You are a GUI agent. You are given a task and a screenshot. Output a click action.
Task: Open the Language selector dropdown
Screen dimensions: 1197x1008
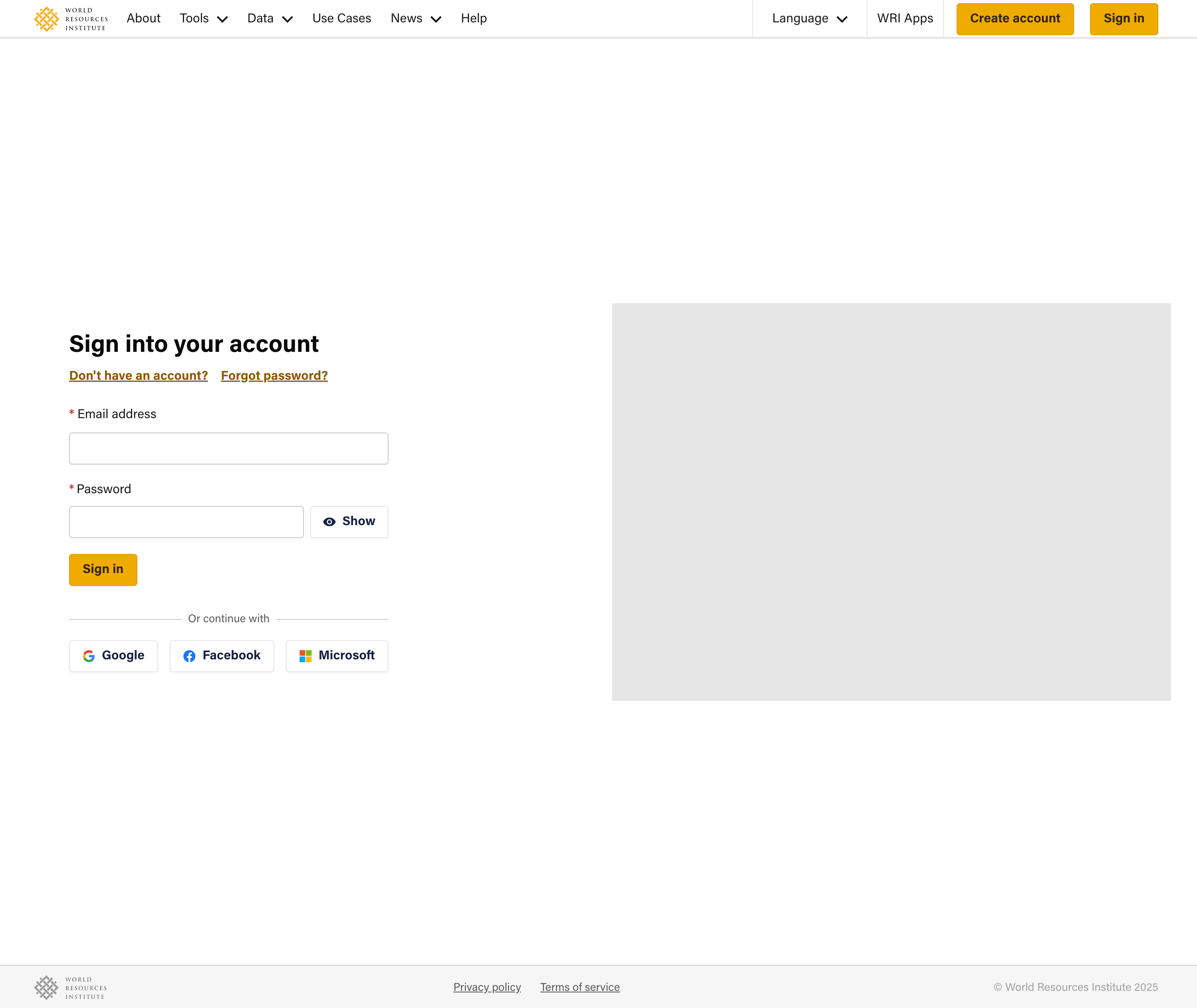[x=809, y=19]
